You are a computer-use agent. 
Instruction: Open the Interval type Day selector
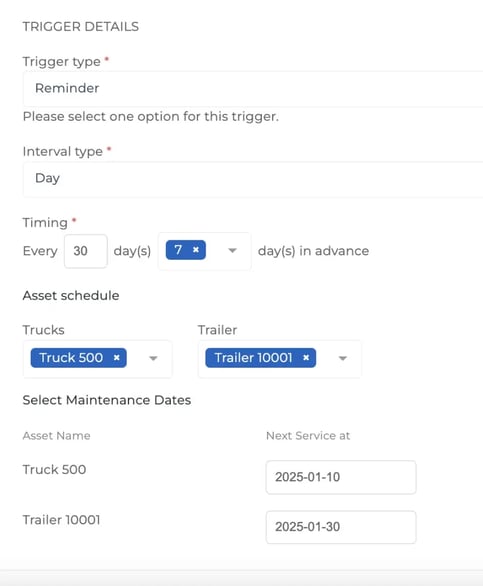coord(253,179)
